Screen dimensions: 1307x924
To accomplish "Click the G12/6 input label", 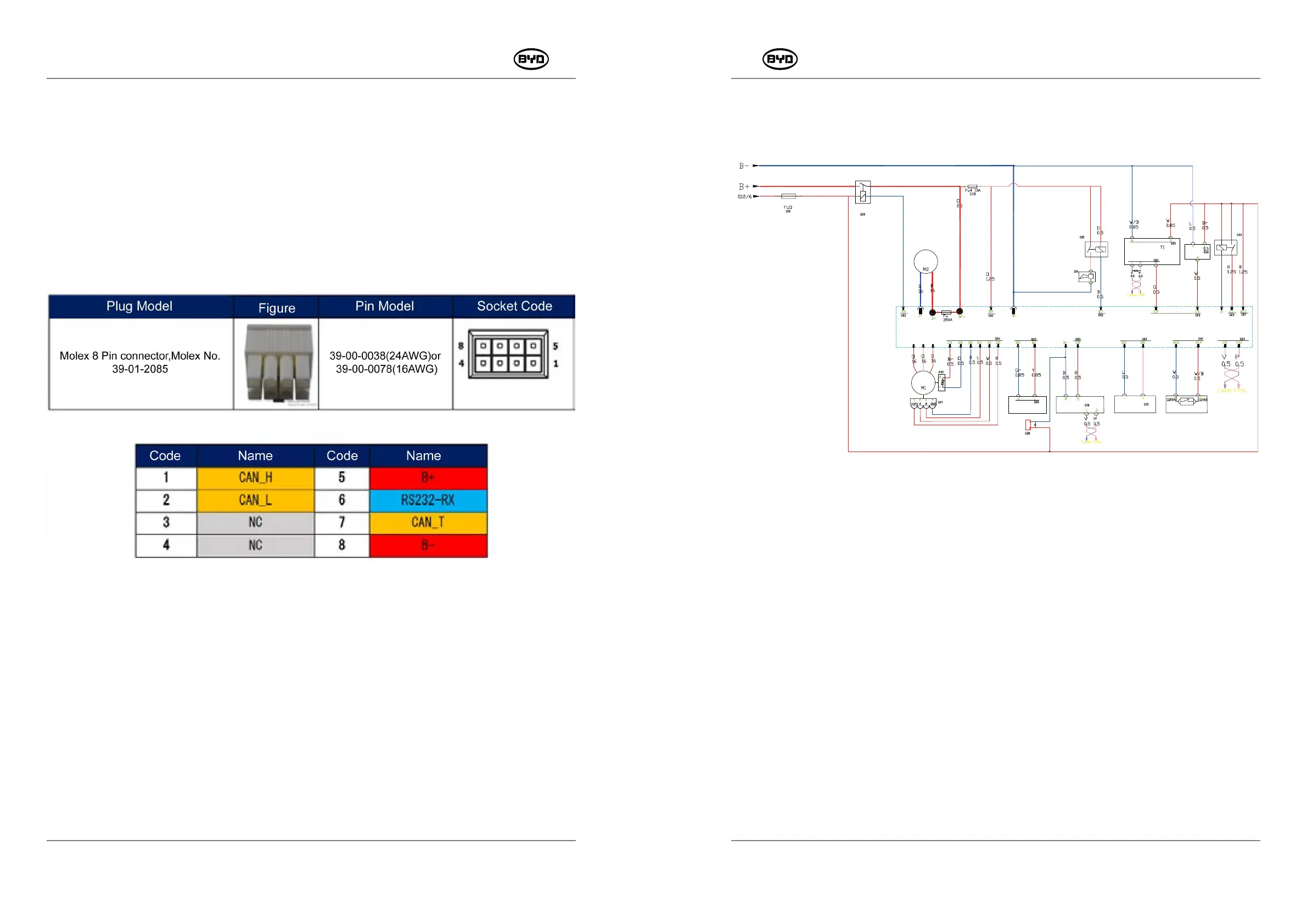I will pos(744,197).
